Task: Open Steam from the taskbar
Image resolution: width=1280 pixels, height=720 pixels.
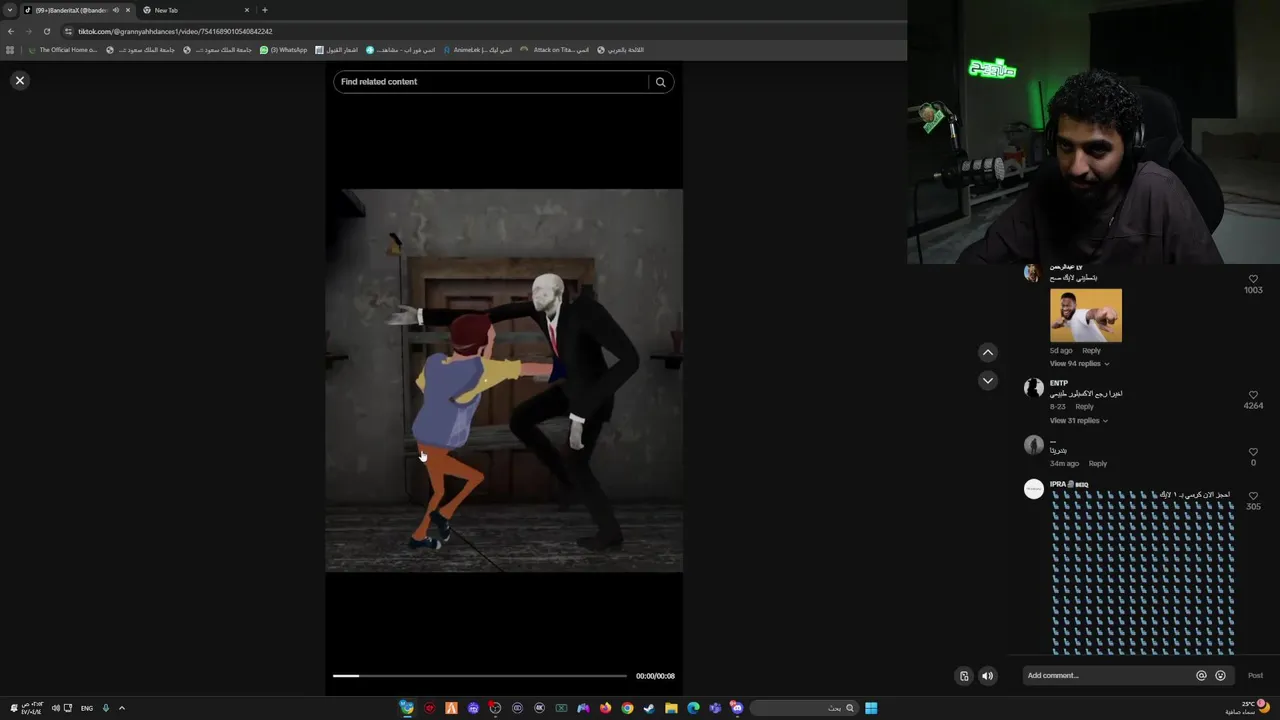Action: click(649, 708)
